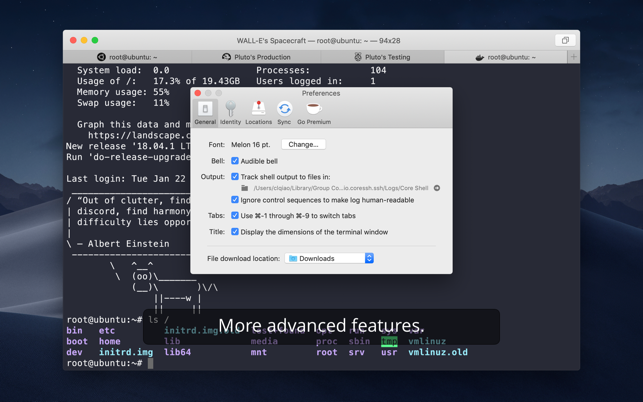Click the window tiling icon in title bar

pyautogui.click(x=565, y=41)
